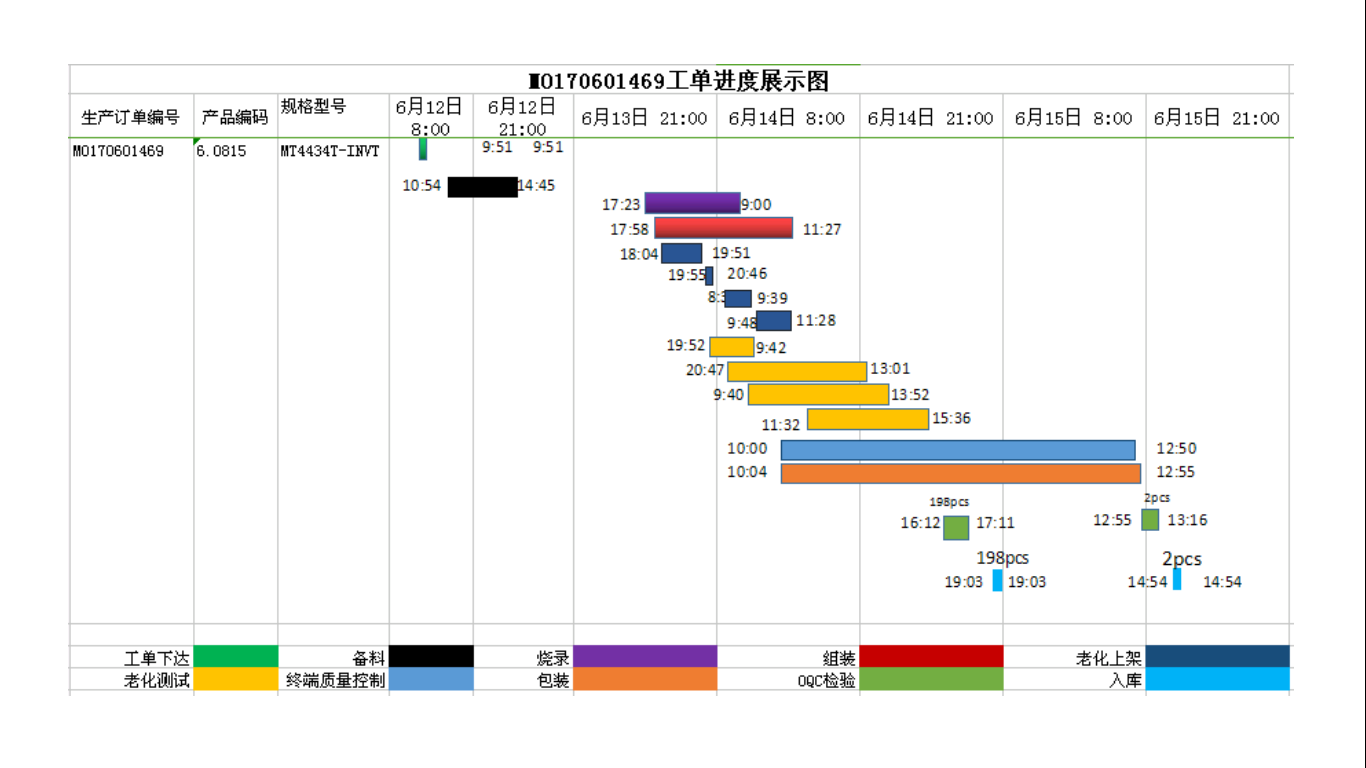Viewport: 1366px width, 768px height.
Task: Click the yellow 老化测试 legend swatch
Action: pyautogui.click(x=236, y=680)
